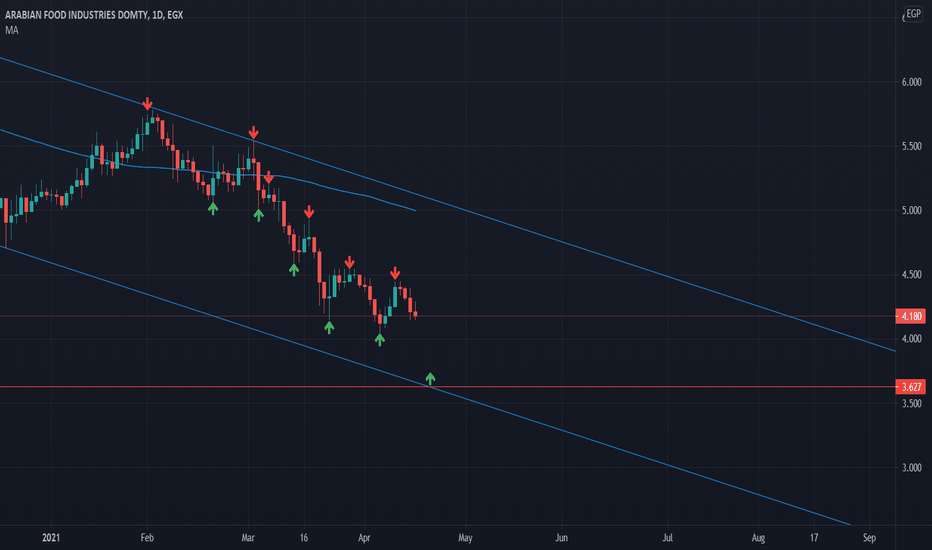
Task: Click the 5.500 price axis label
Action: point(911,146)
